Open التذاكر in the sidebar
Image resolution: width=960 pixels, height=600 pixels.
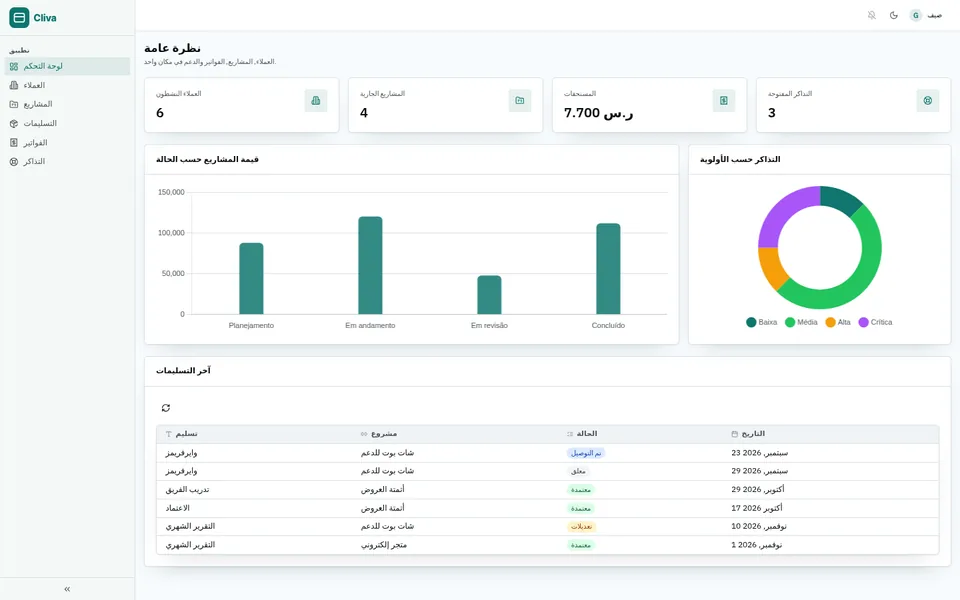(x=67, y=162)
